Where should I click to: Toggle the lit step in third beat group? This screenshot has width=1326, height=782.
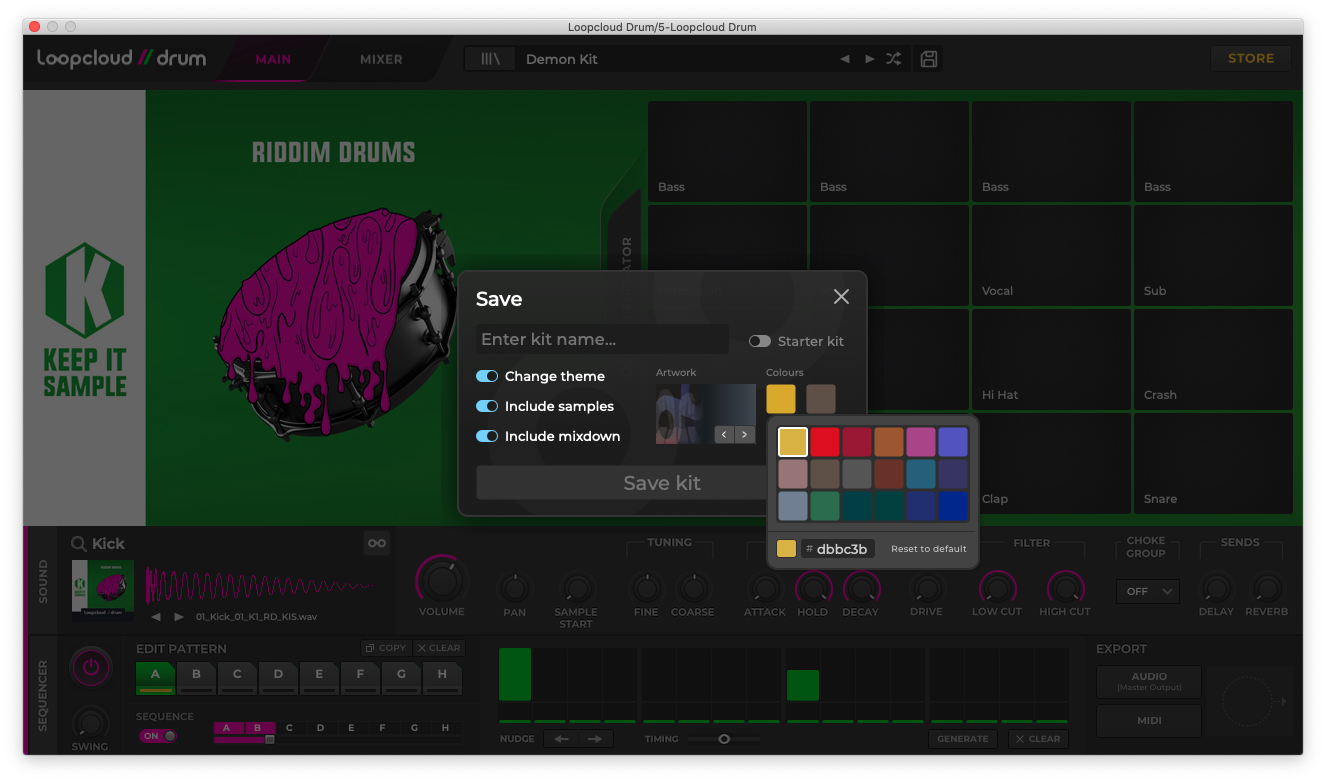tap(803, 685)
